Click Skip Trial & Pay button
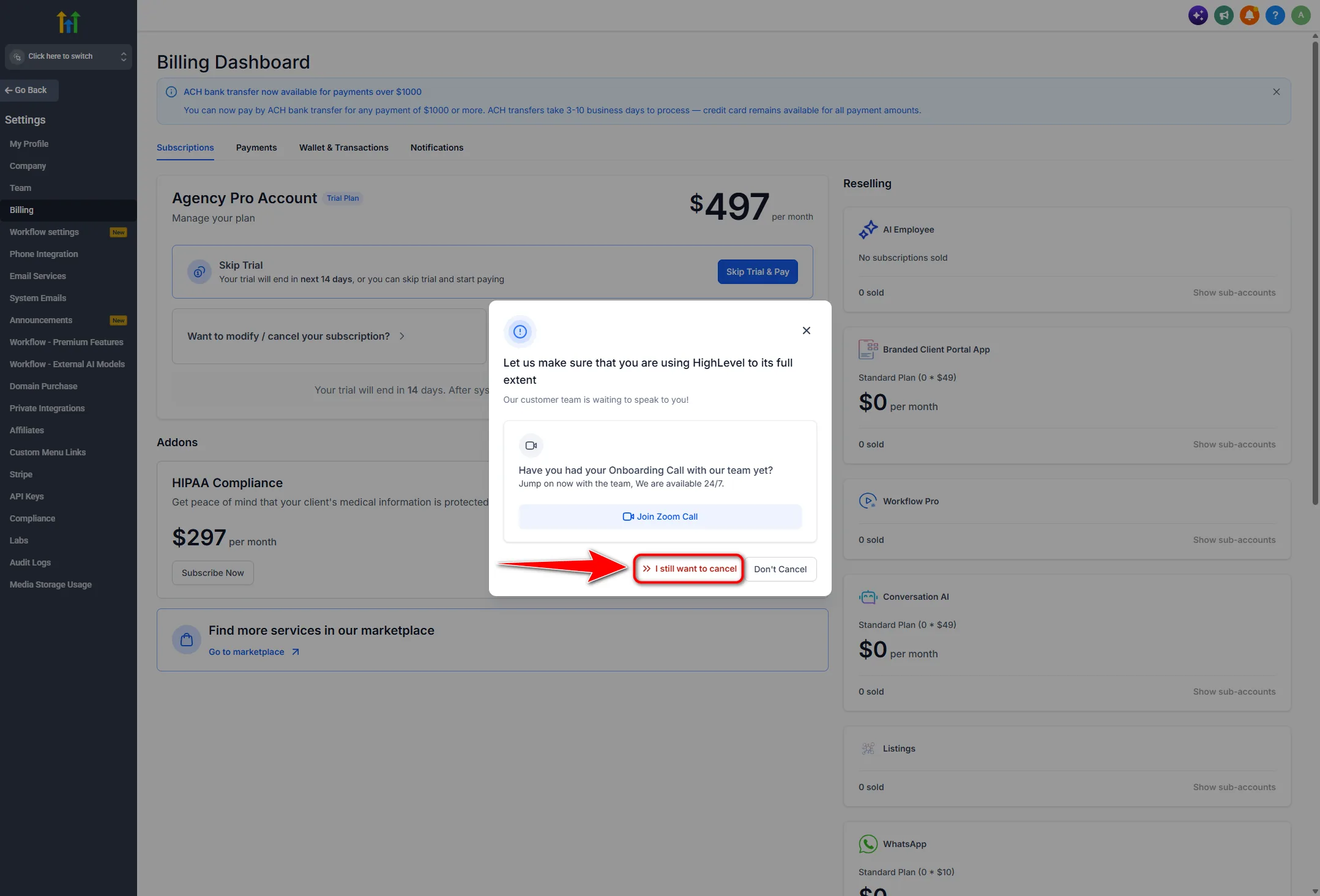 [x=758, y=272]
